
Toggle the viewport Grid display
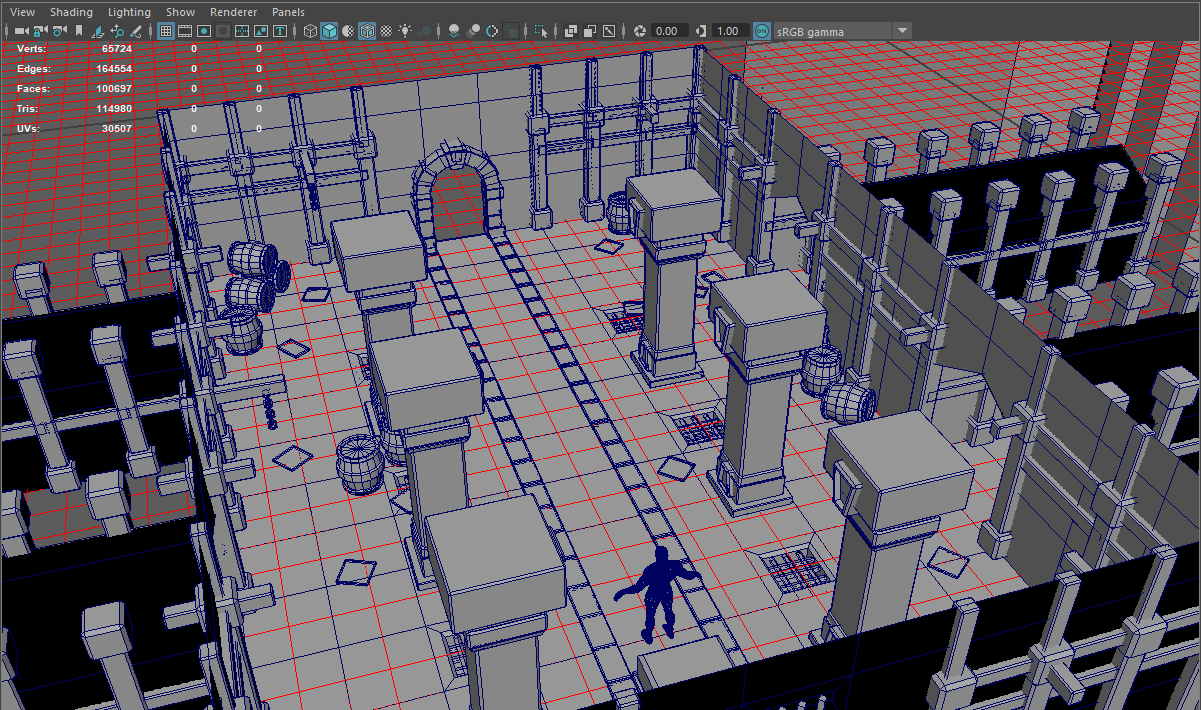165,31
